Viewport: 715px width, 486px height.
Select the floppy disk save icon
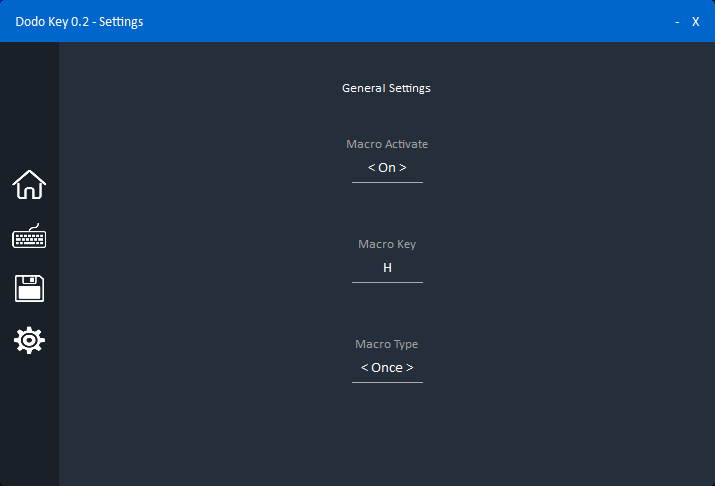[29, 288]
